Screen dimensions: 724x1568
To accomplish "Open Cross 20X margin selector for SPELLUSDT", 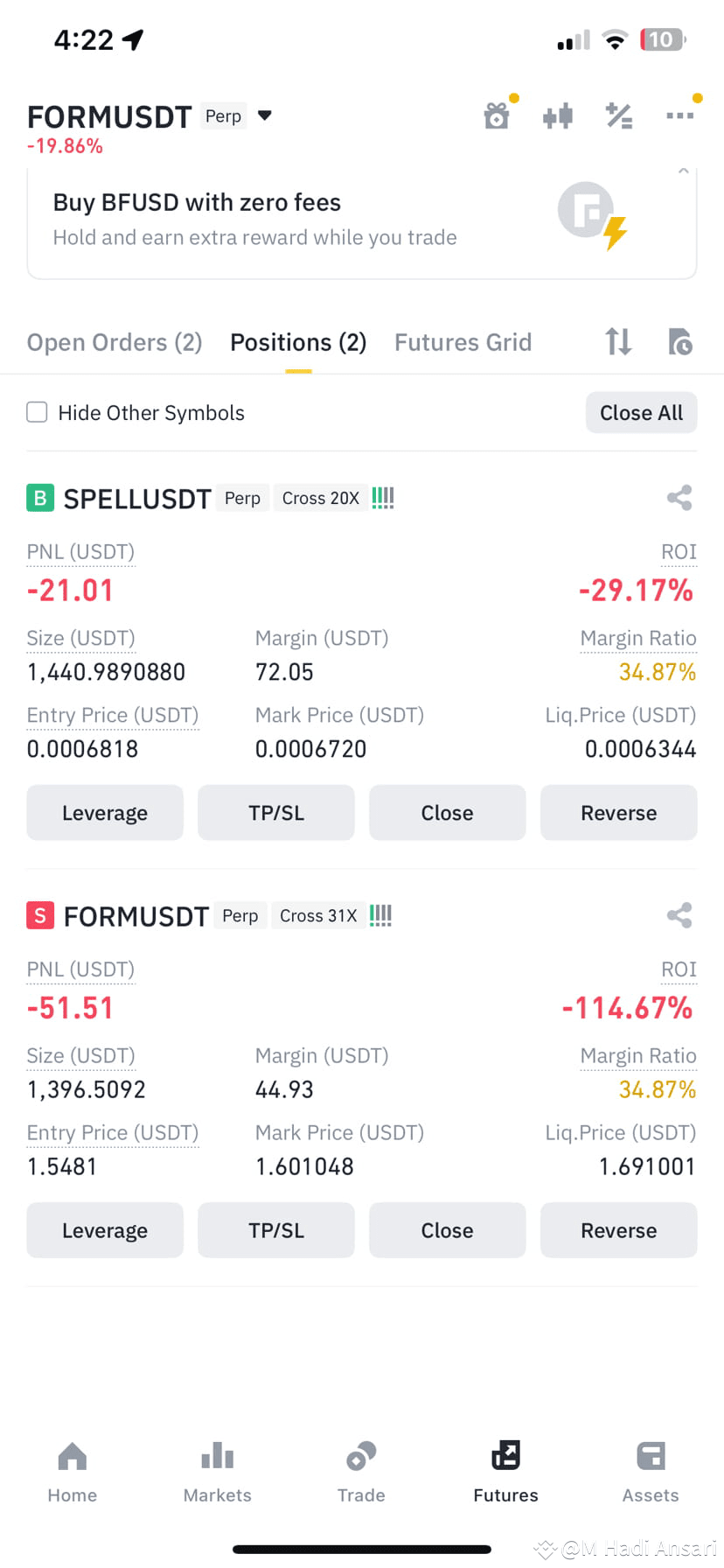I will pyautogui.click(x=321, y=498).
